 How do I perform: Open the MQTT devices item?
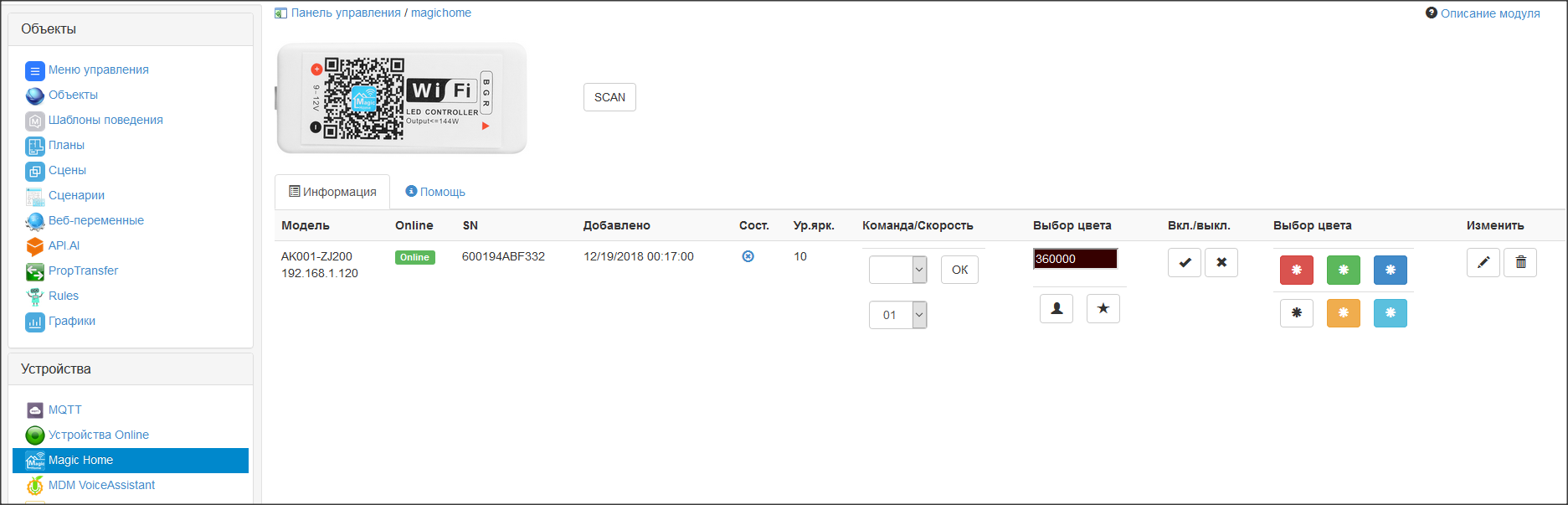pos(64,410)
